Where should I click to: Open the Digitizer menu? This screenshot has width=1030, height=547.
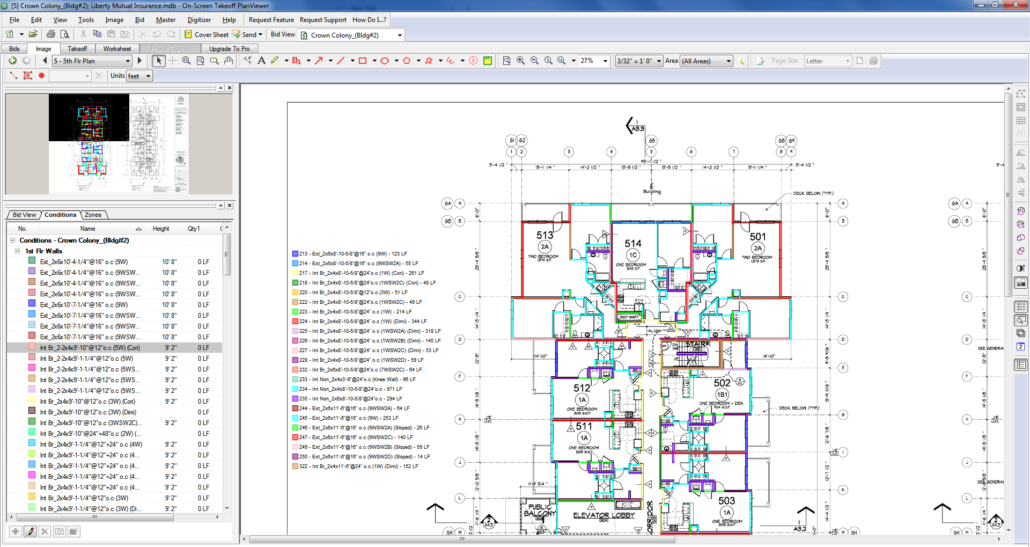click(198, 20)
